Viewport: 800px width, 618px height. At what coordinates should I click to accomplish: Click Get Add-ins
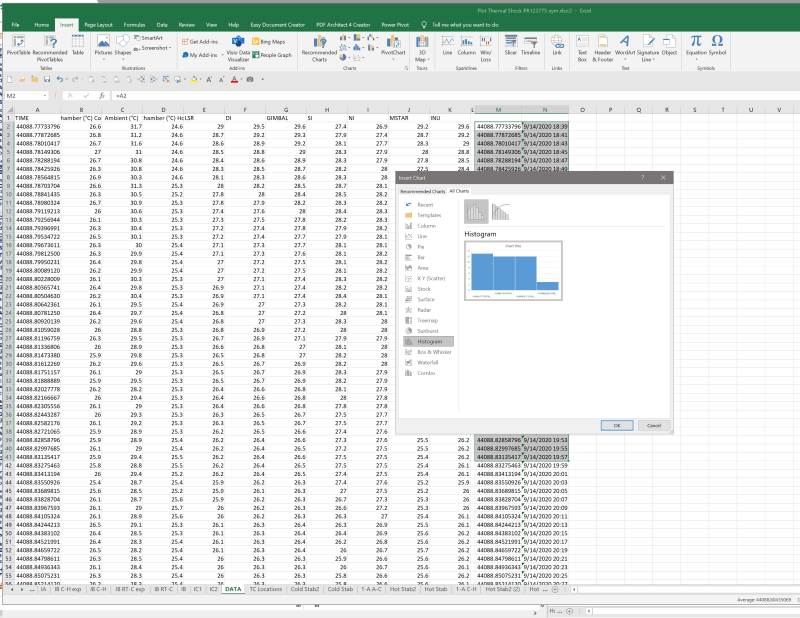pyautogui.click(x=200, y=42)
